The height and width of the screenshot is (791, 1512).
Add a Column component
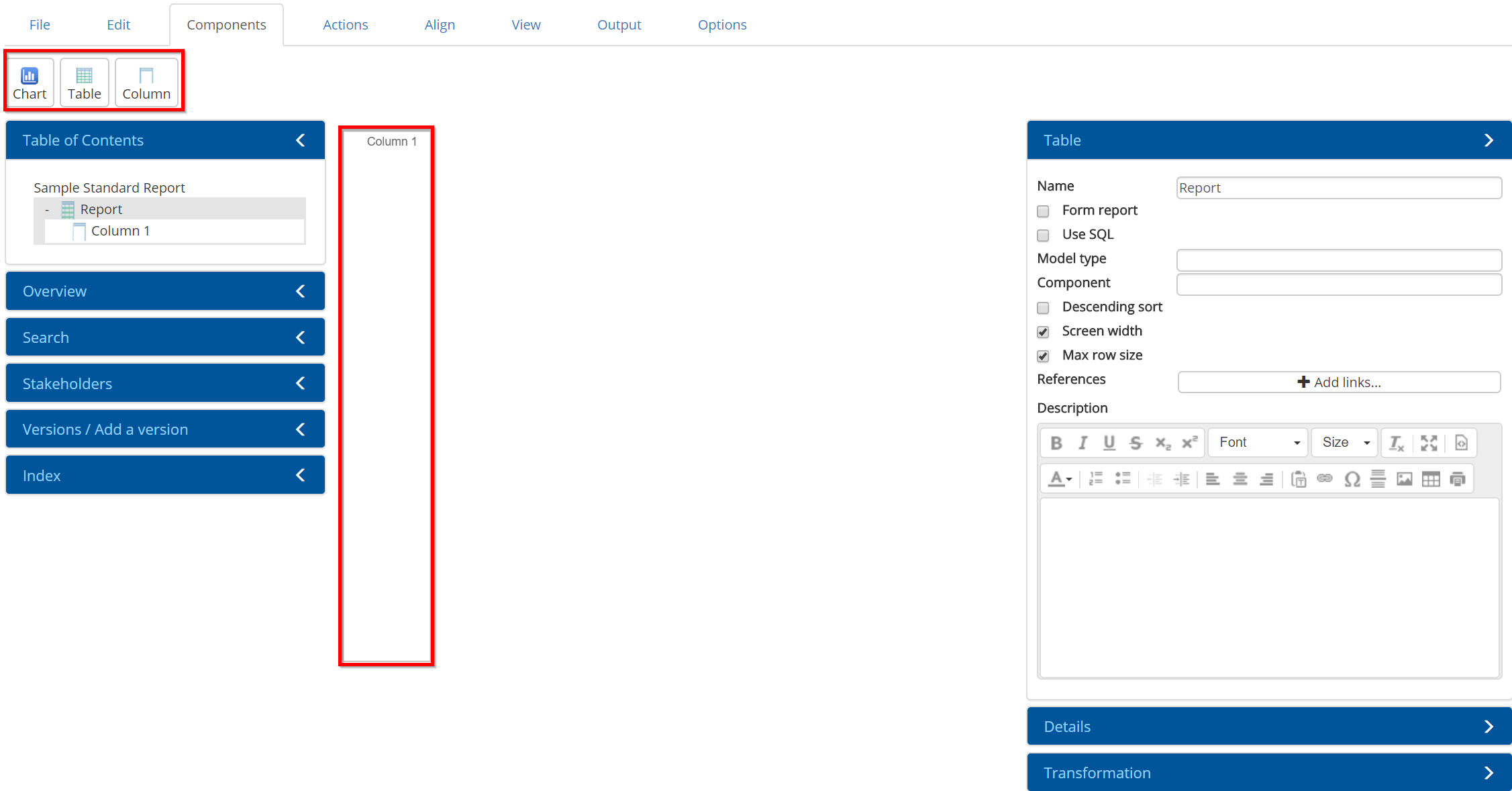(x=146, y=83)
